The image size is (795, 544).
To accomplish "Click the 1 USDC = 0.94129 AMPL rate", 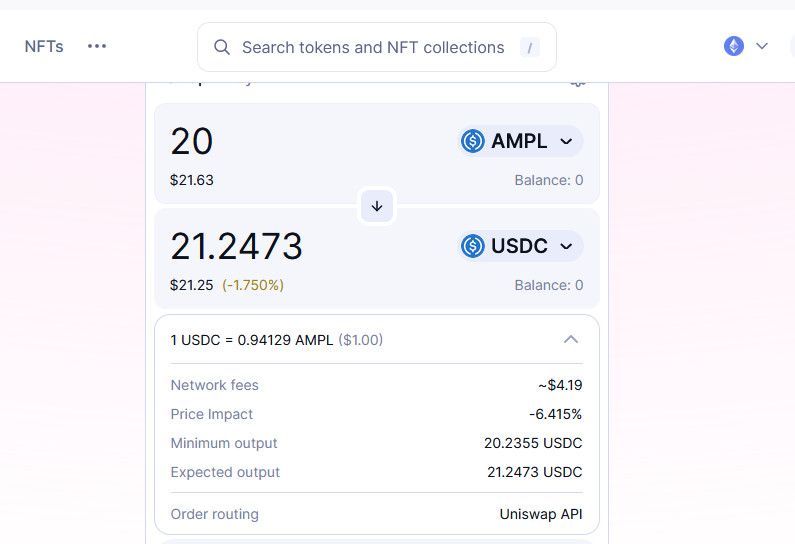I will click(253, 340).
